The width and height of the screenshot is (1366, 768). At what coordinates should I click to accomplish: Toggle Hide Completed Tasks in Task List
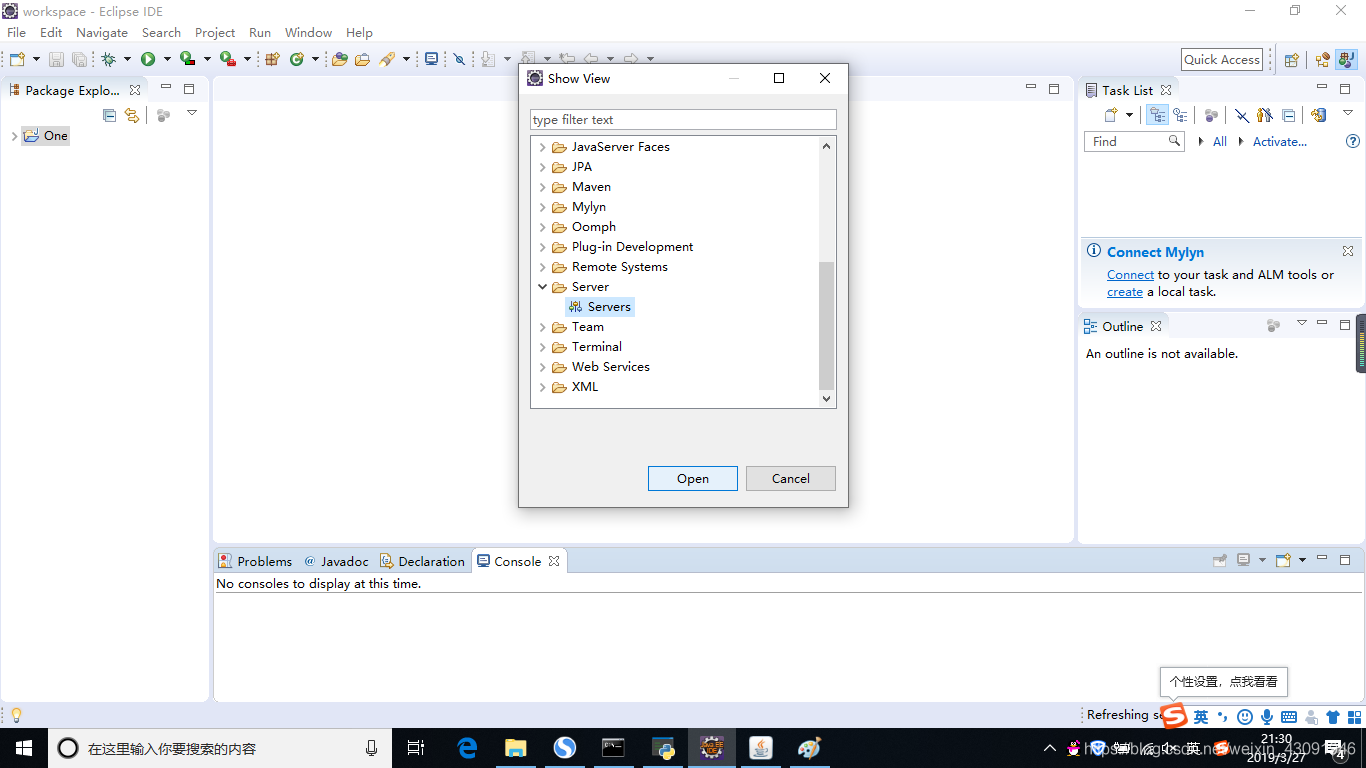pos(1241,115)
